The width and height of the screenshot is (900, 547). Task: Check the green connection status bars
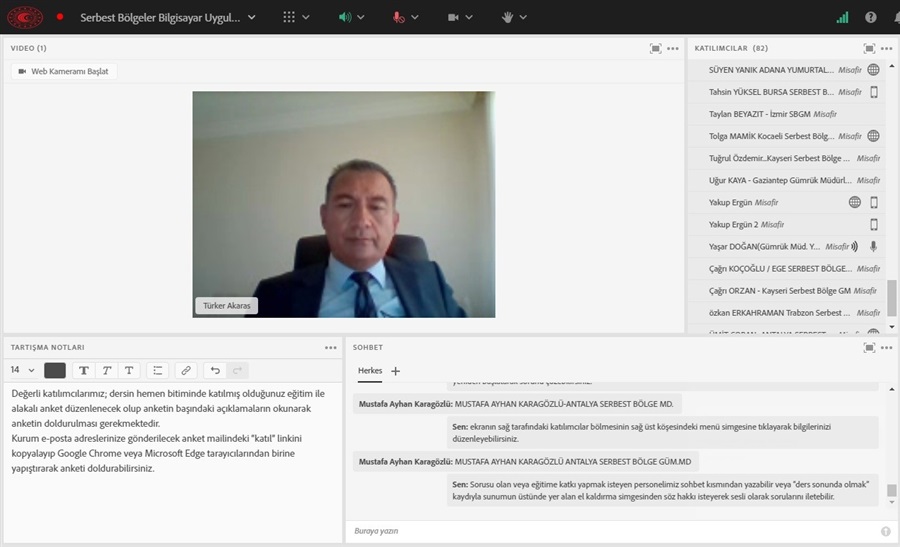[x=842, y=17]
